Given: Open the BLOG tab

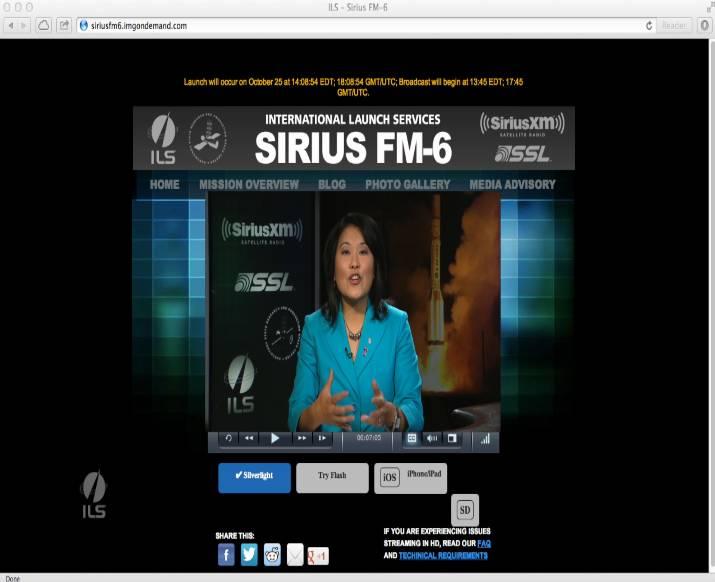Looking at the screenshot, I should tap(332, 185).
